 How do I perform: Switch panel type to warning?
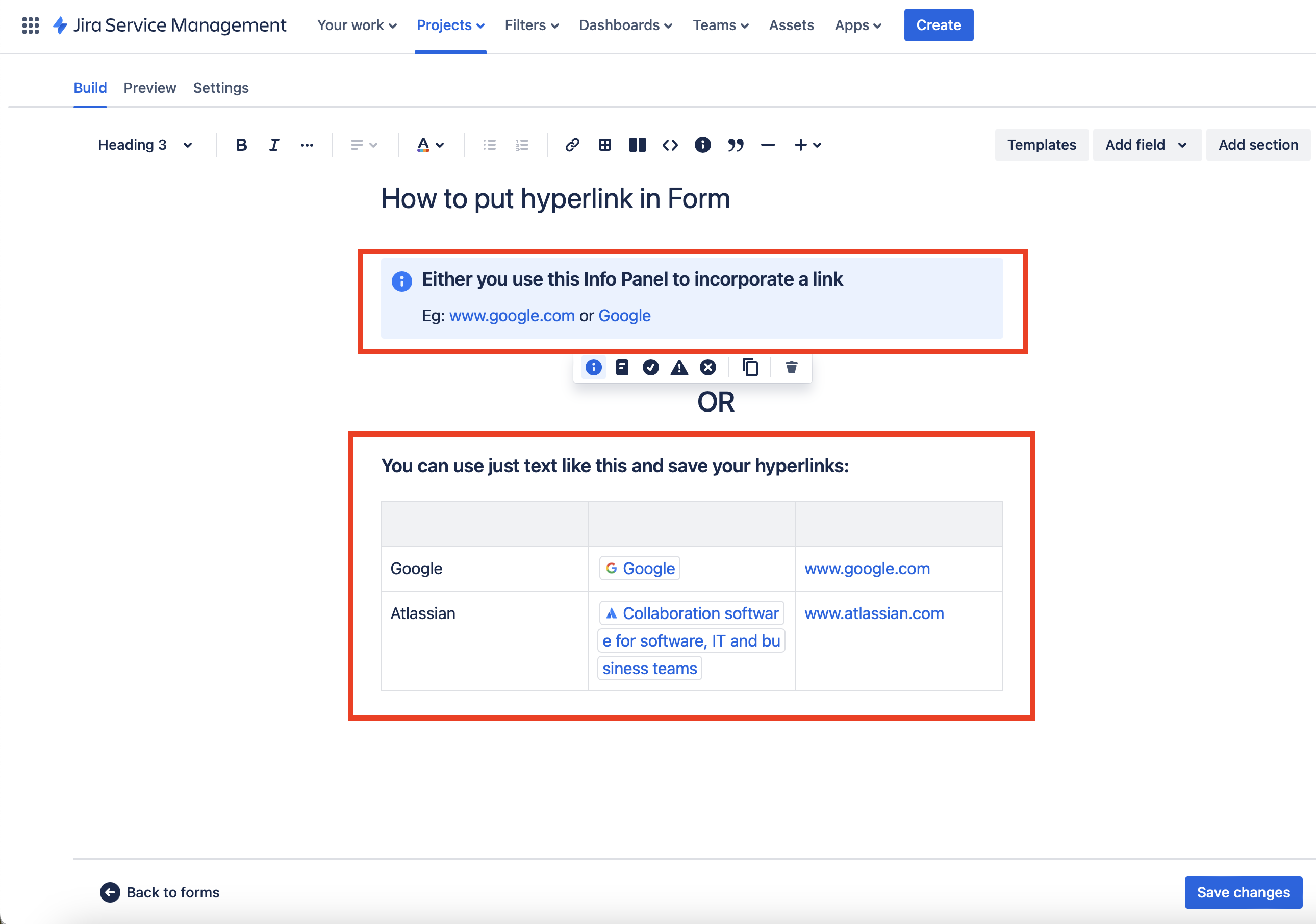tap(679, 367)
